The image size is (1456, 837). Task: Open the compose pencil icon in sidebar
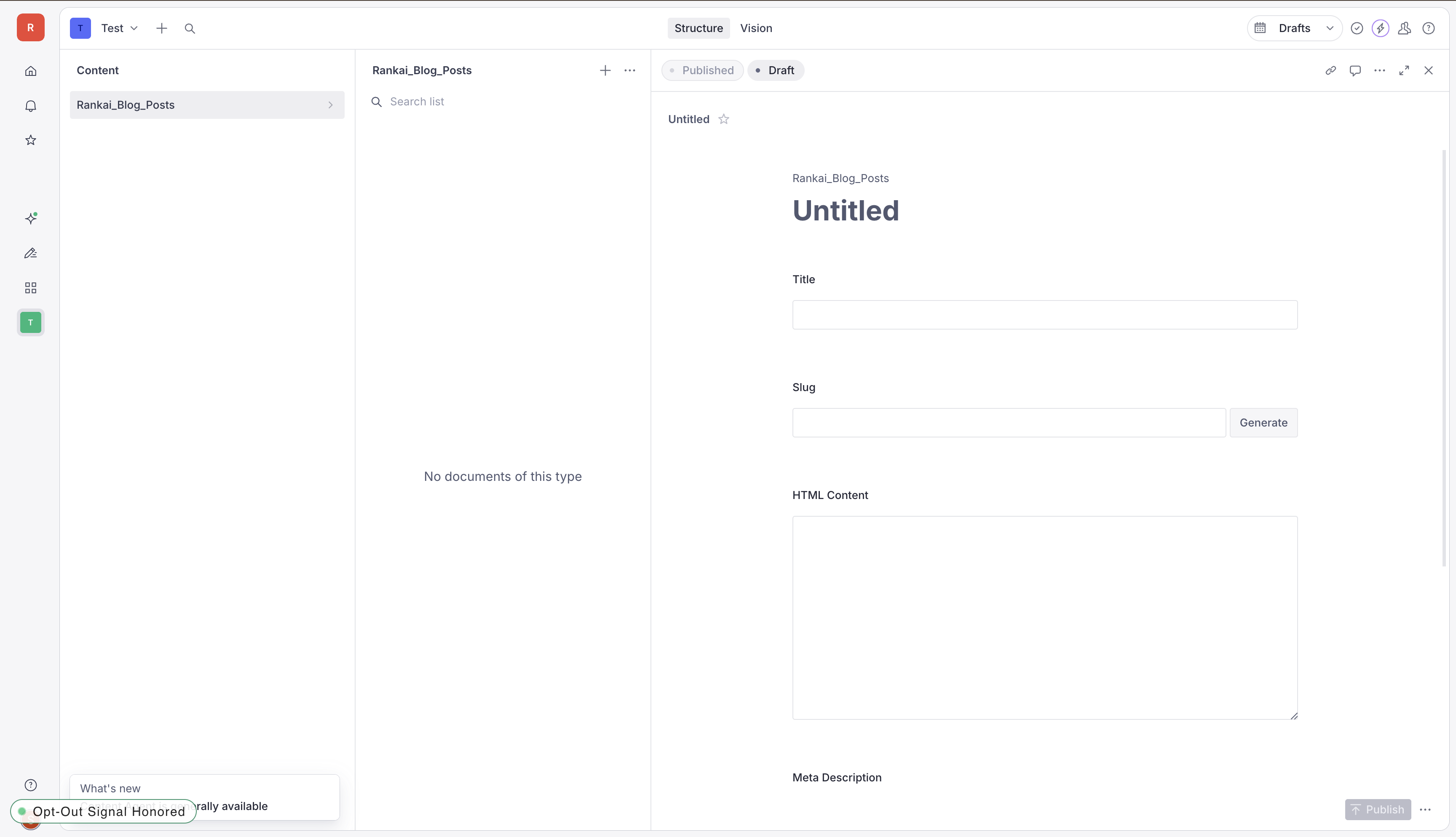pyautogui.click(x=30, y=253)
